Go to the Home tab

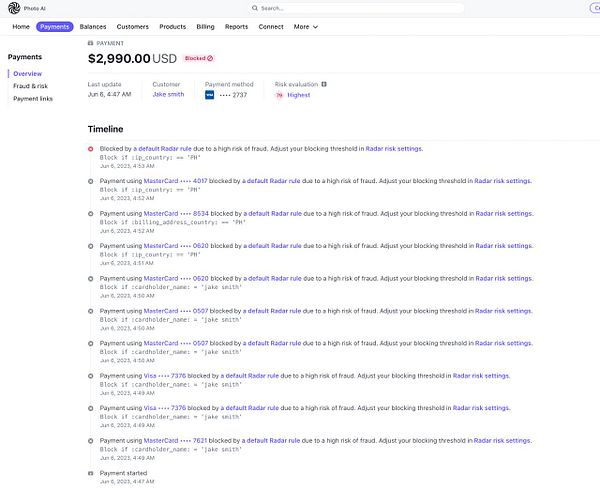point(21,27)
